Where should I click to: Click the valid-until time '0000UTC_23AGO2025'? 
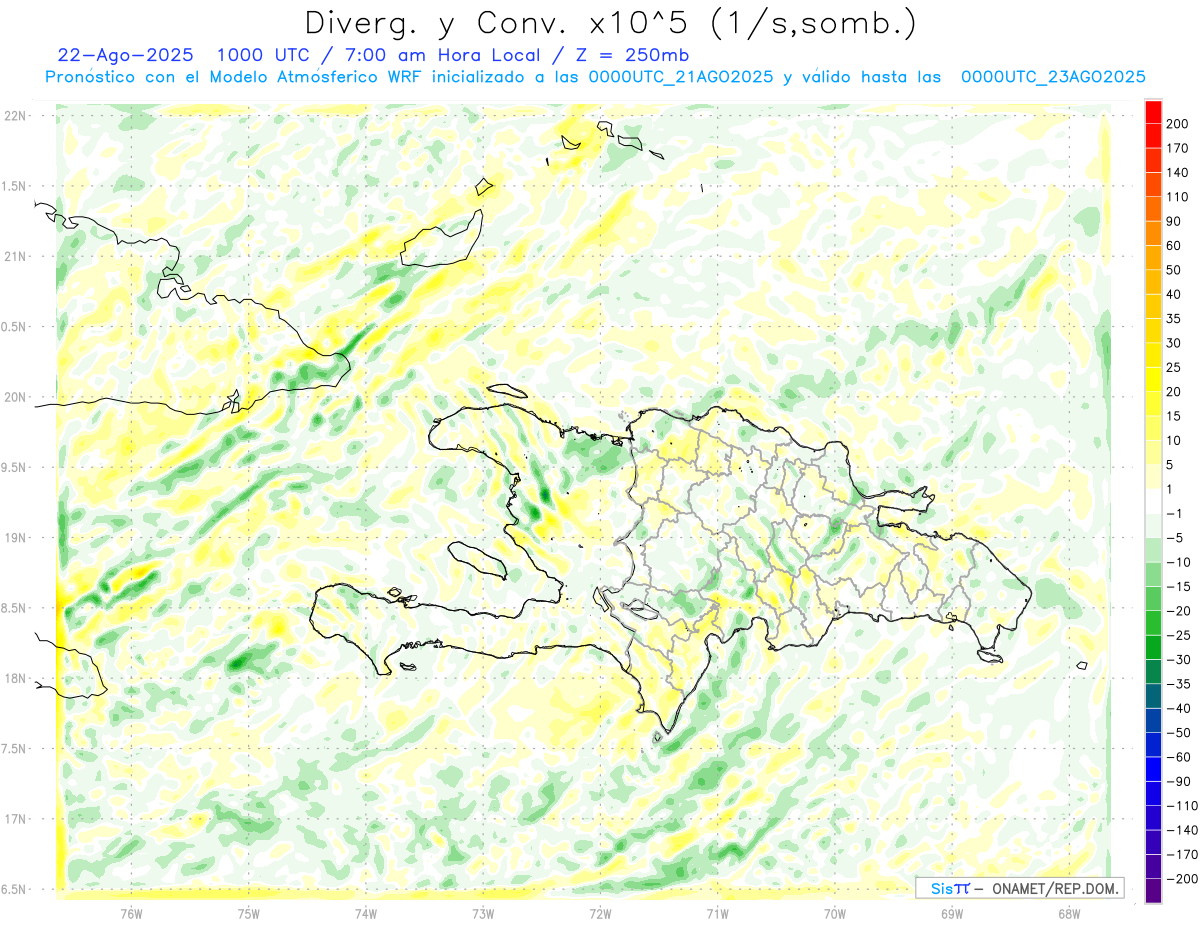pos(1053,77)
